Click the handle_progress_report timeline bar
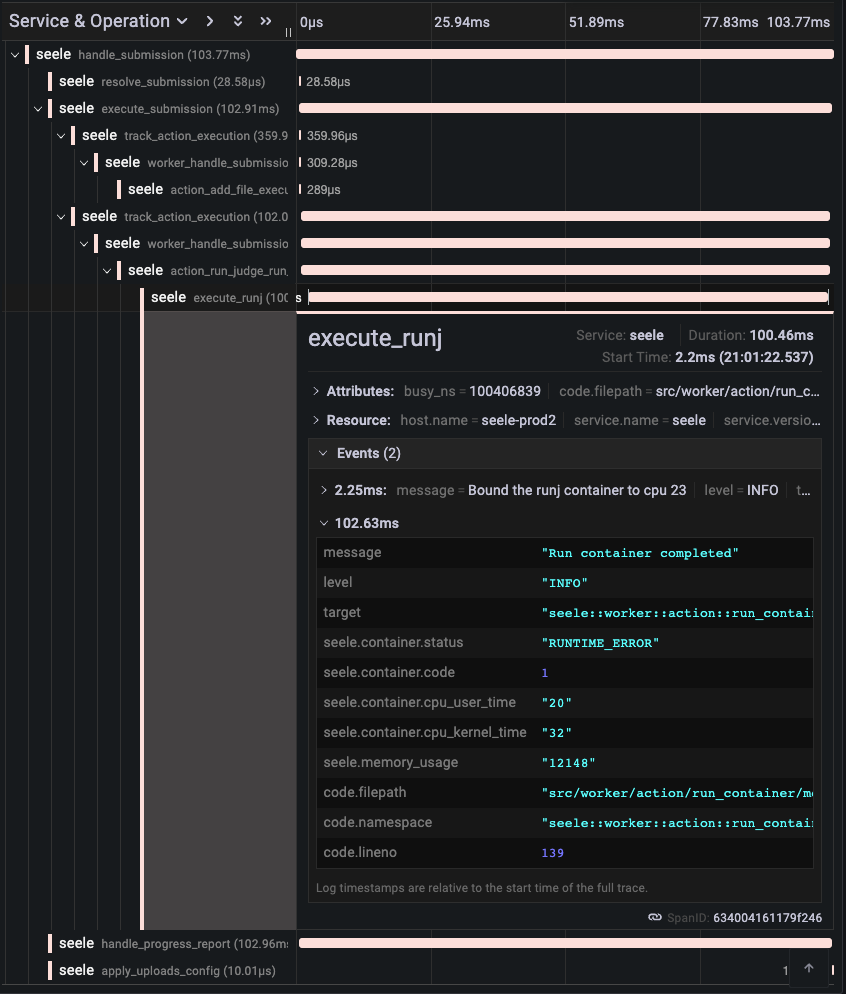The width and height of the screenshot is (846, 994). 565,943
